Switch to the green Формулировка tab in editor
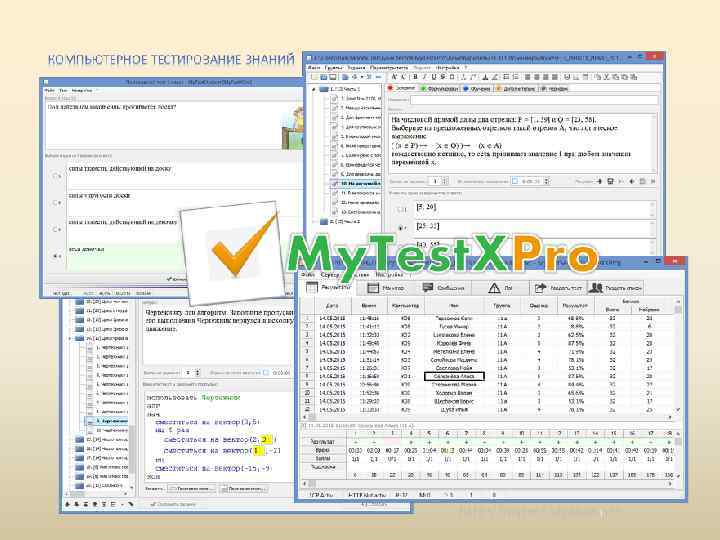This screenshot has width=720, height=540. [439, 88]
